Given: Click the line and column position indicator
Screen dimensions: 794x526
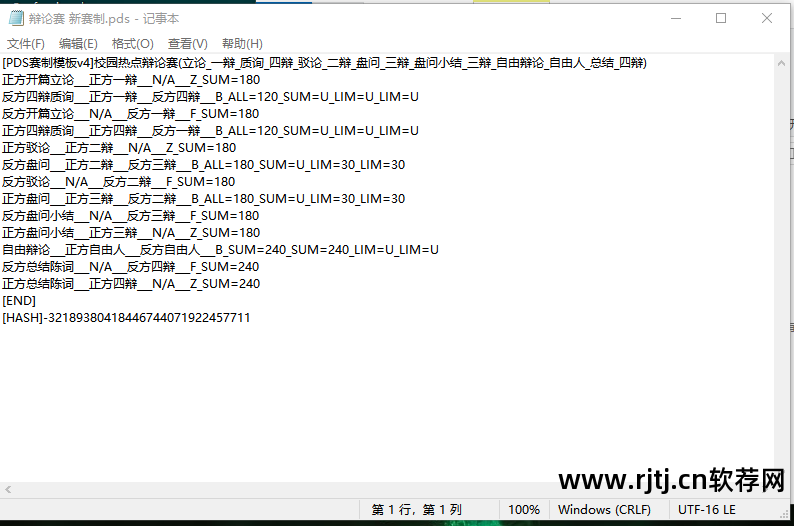Looking at the screenshot, I should [416, 509].
